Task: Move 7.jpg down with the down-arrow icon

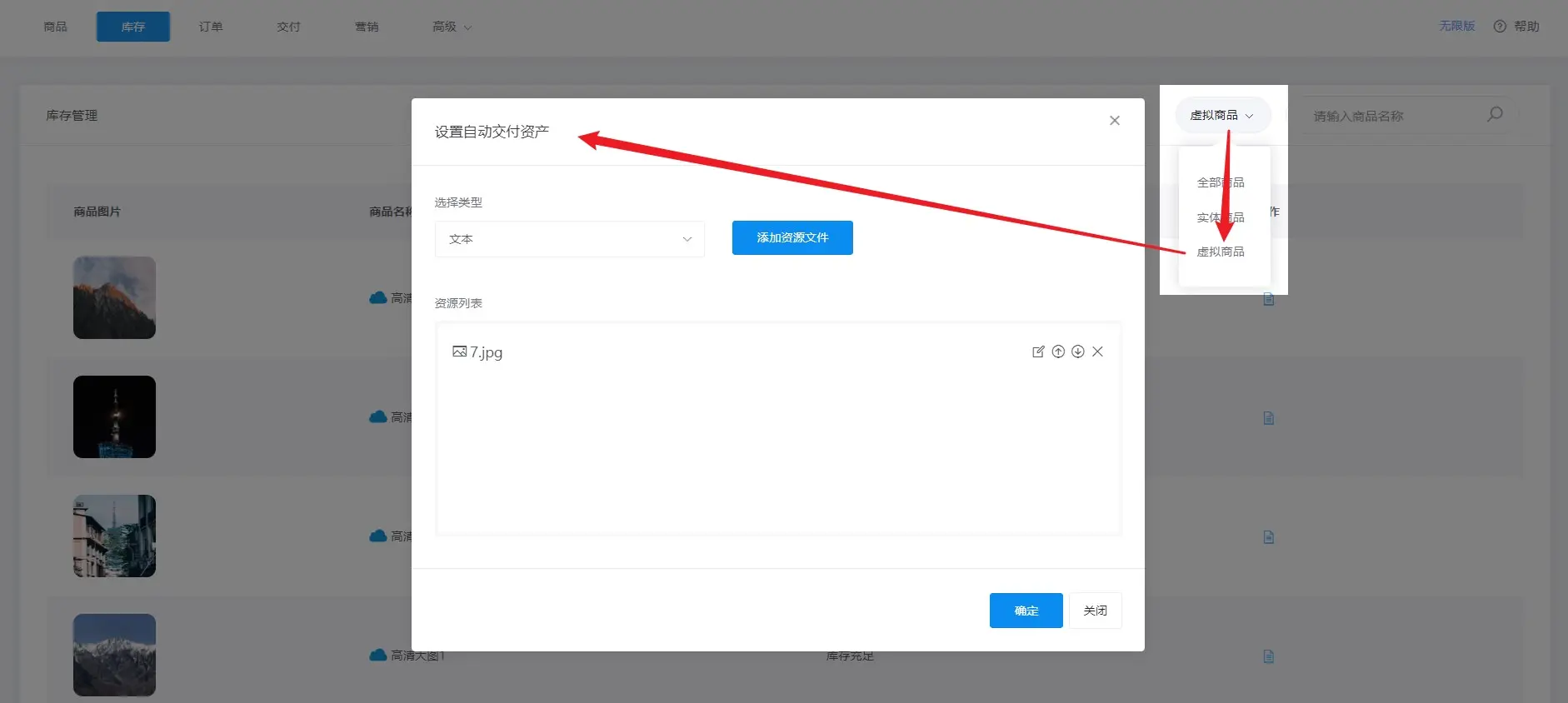Action: [x=1078, y=351]
